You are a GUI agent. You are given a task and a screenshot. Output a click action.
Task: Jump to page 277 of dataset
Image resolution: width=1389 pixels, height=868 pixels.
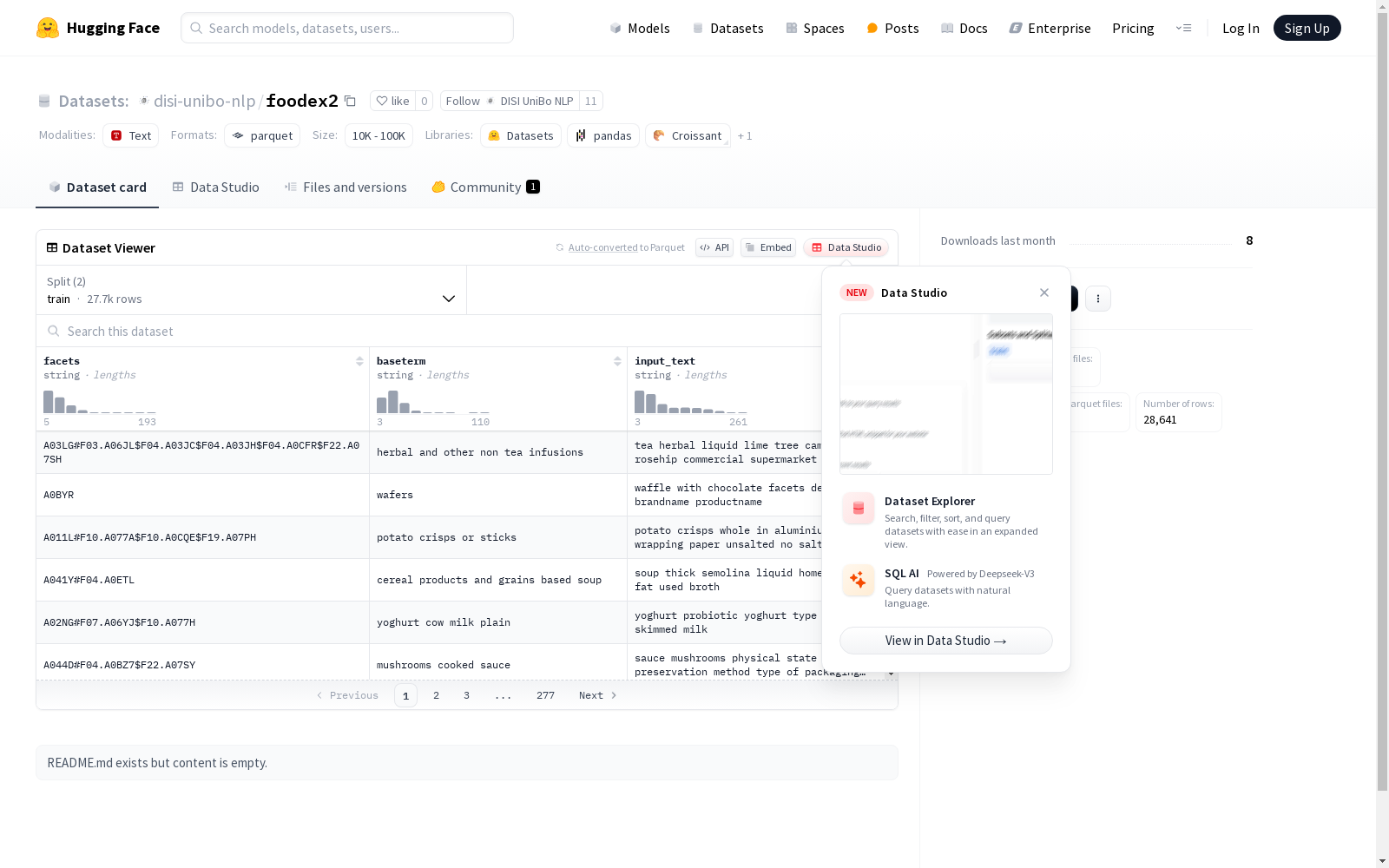(545, 695)
